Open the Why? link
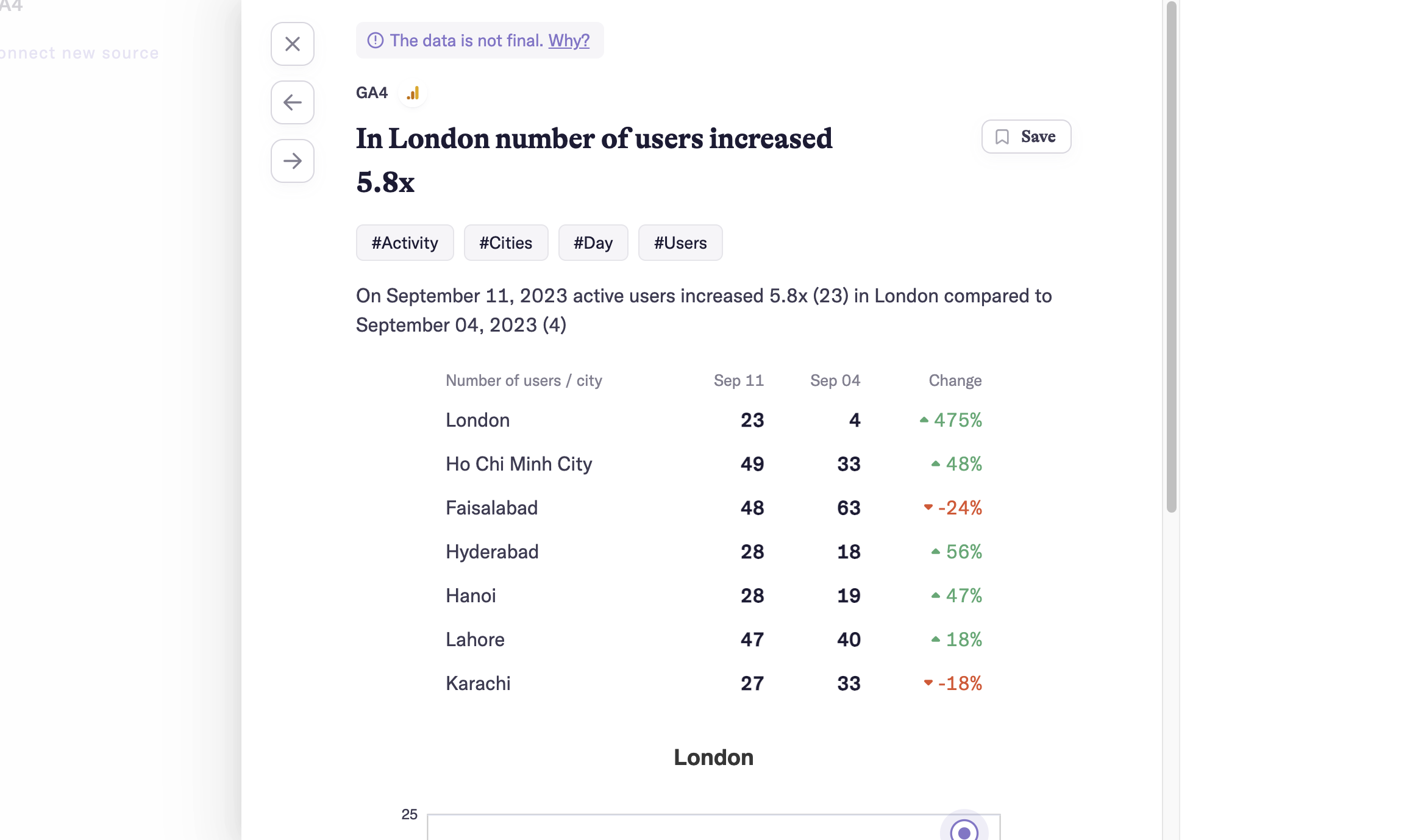 (x=569, y=40)
